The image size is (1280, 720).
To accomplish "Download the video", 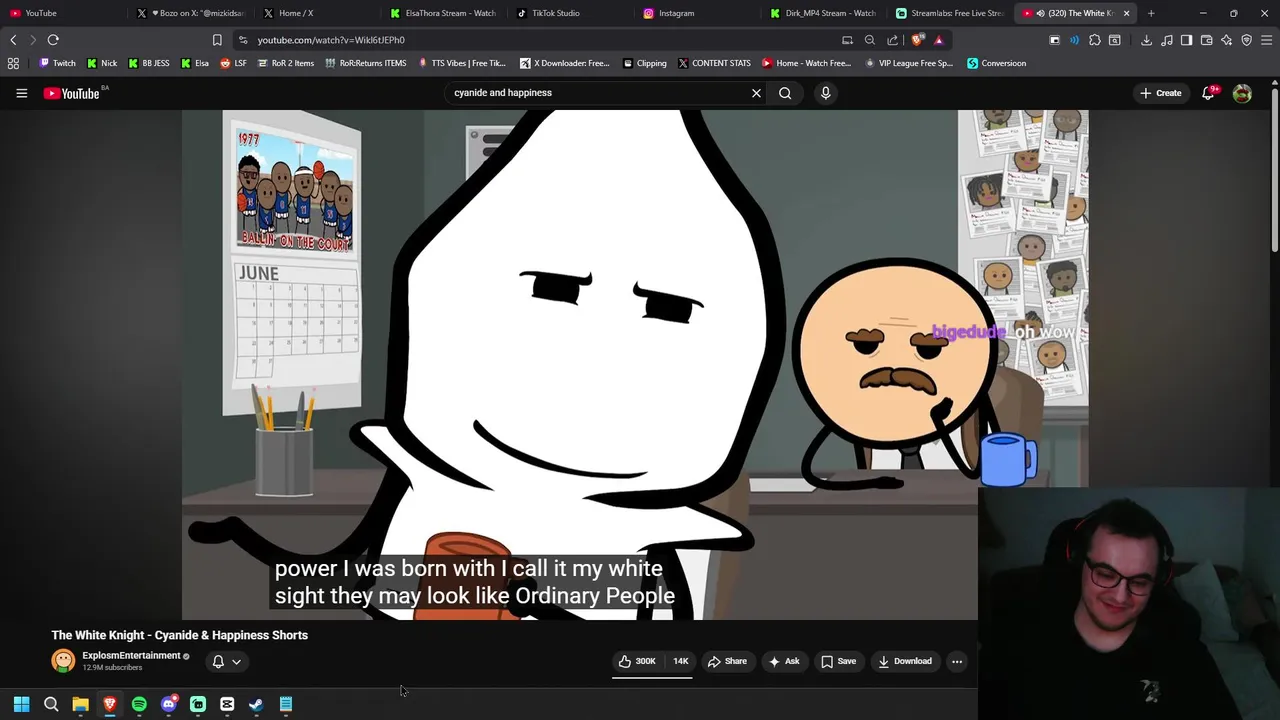I will (x=905, y=661).
